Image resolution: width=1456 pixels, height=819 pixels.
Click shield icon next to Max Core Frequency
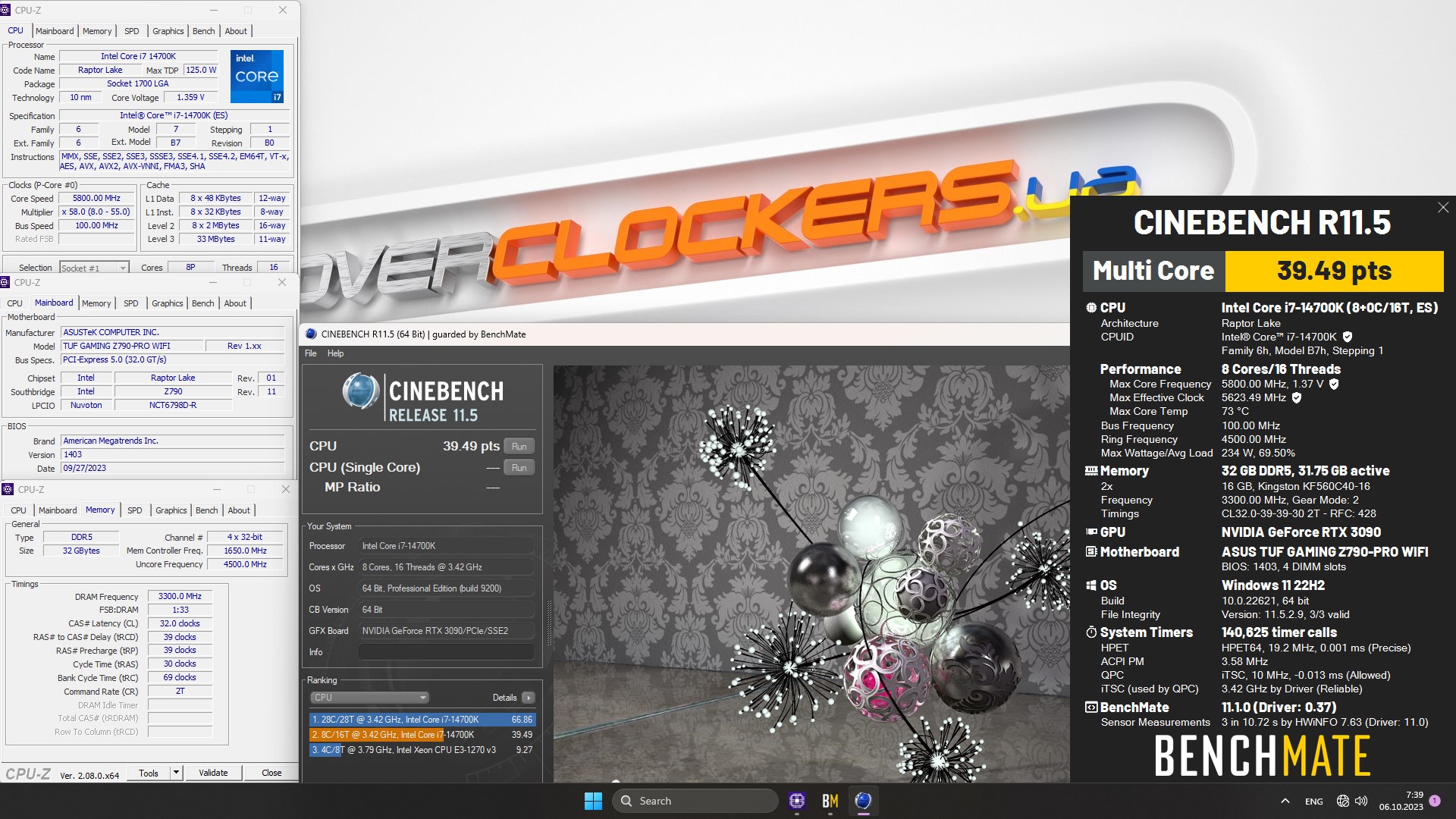click(x=1334, y=384)
